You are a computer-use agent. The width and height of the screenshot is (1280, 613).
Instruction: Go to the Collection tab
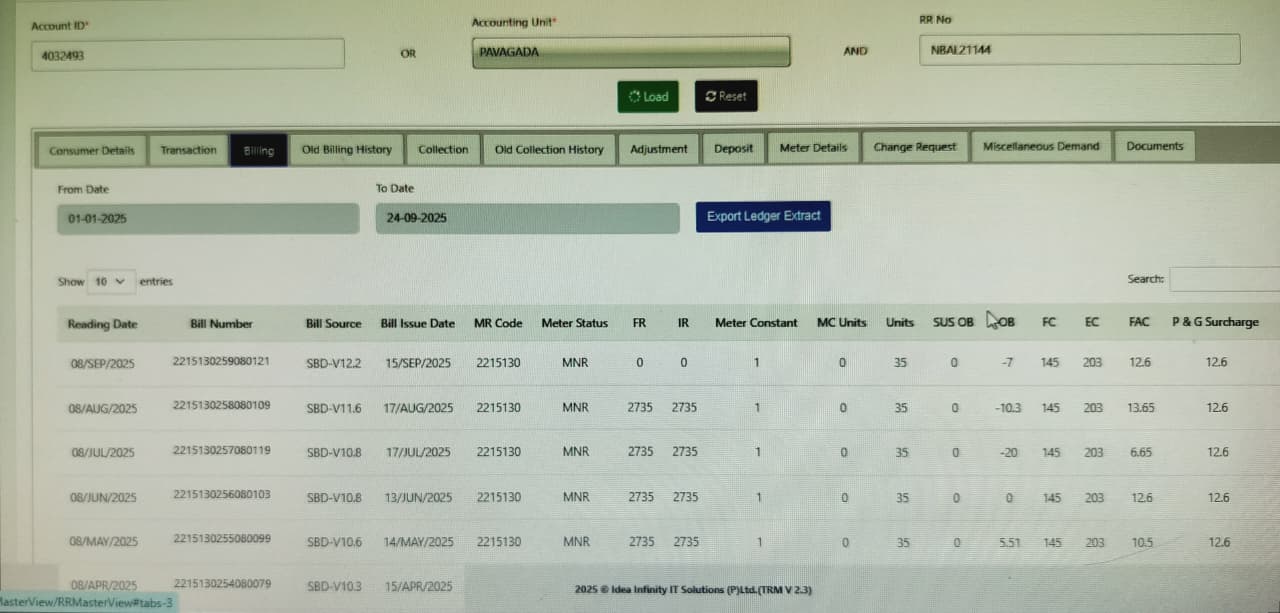(x=443, y=149)
